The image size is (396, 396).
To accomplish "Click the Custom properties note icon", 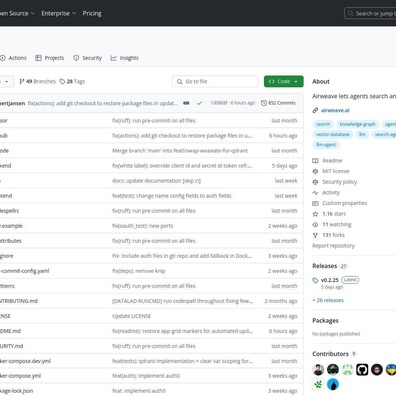I will pos(315,203).
